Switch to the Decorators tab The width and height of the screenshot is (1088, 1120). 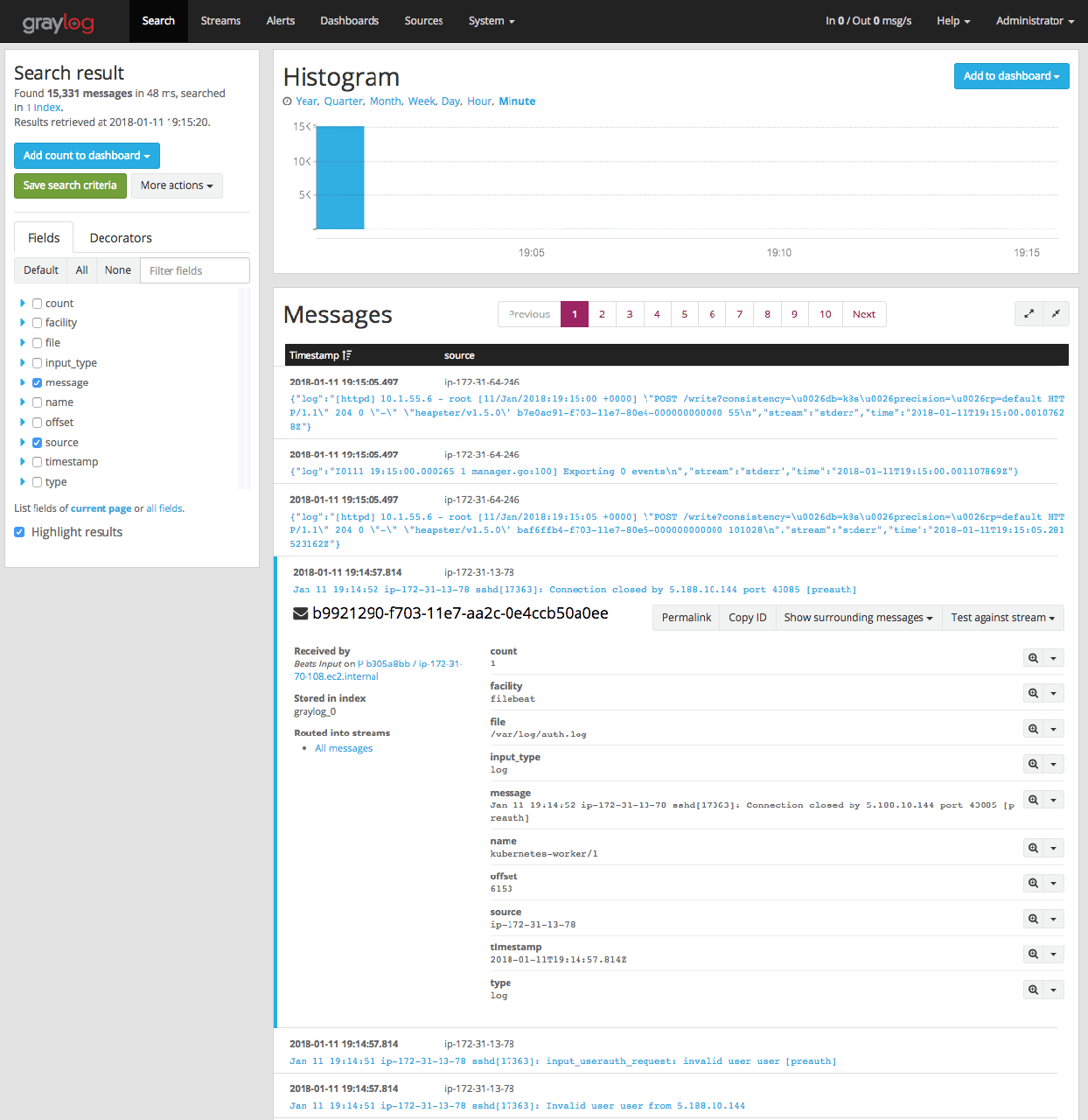(121, 238)
